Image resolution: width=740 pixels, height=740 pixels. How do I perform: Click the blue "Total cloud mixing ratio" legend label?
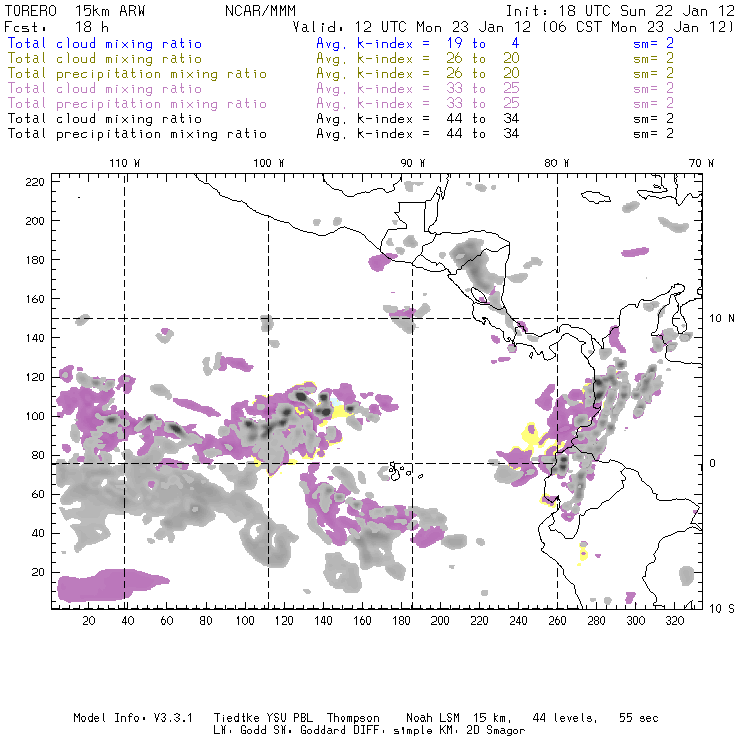[104, 44]
